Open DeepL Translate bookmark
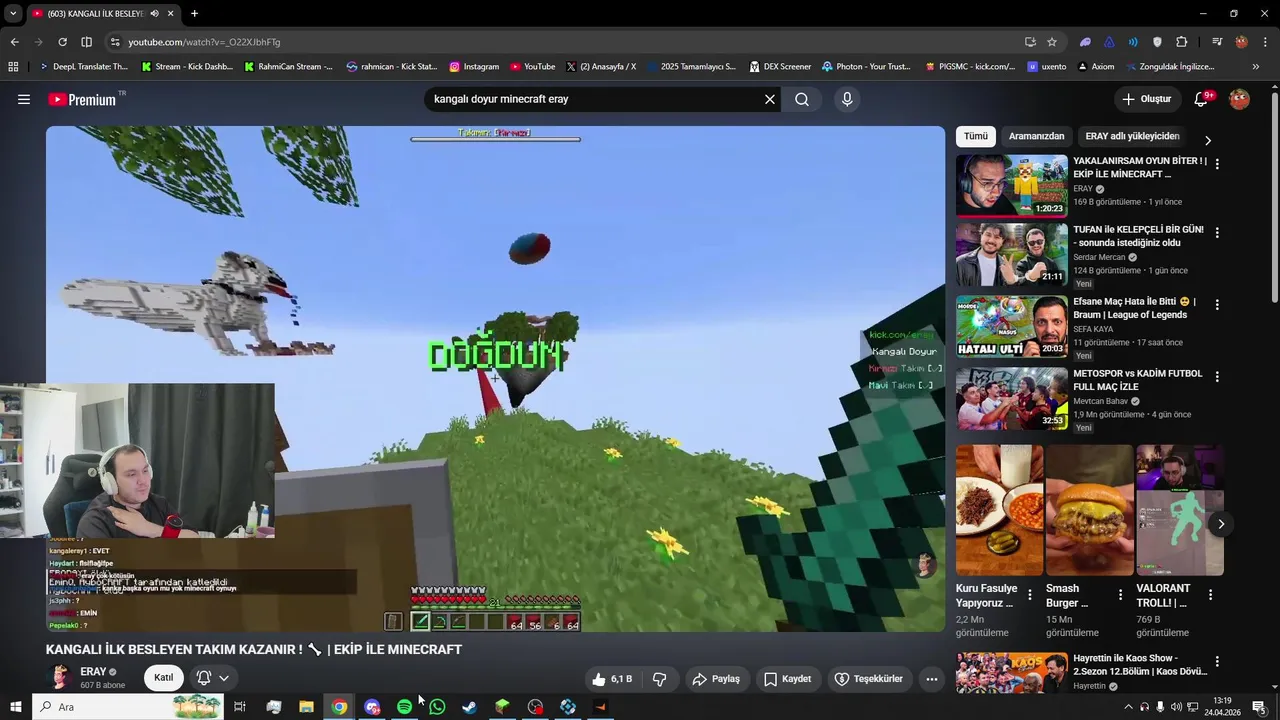Image resolution: width=1280 pixels, height=720 pixels. [83, 67]
